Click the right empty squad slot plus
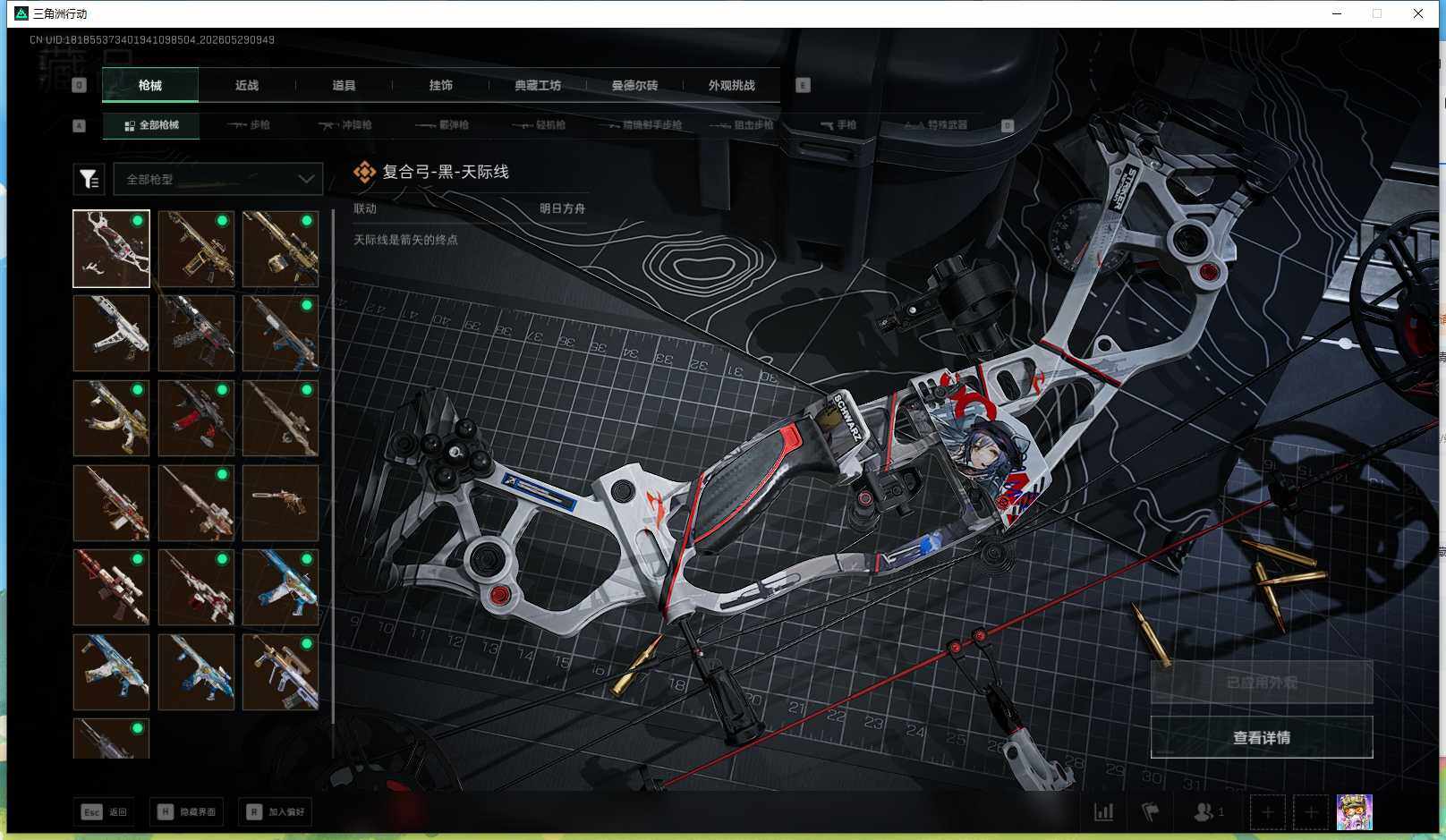Viewport: 1446px width, 840px height. 1311,812
